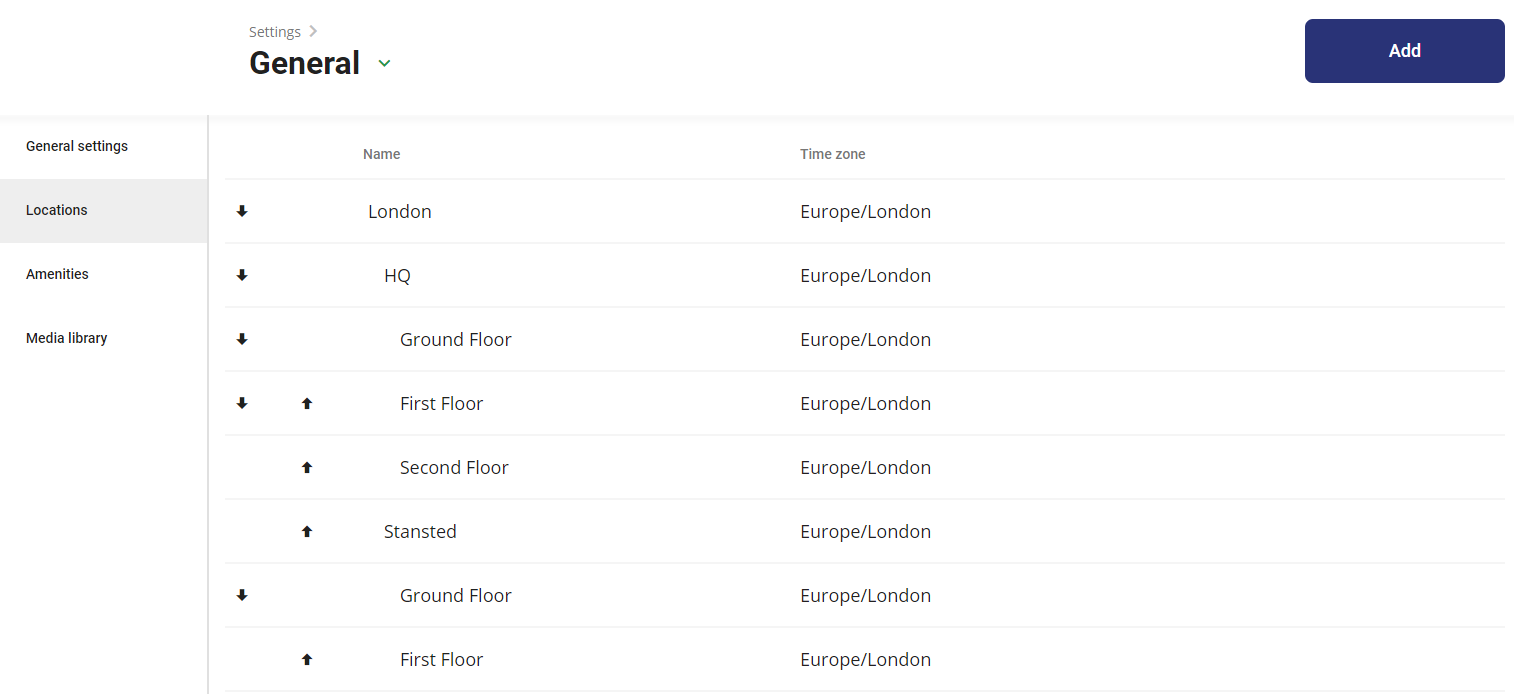1514x694 pixels.
Task: Select the Second Floor location
Action: [x=454, y=467]
